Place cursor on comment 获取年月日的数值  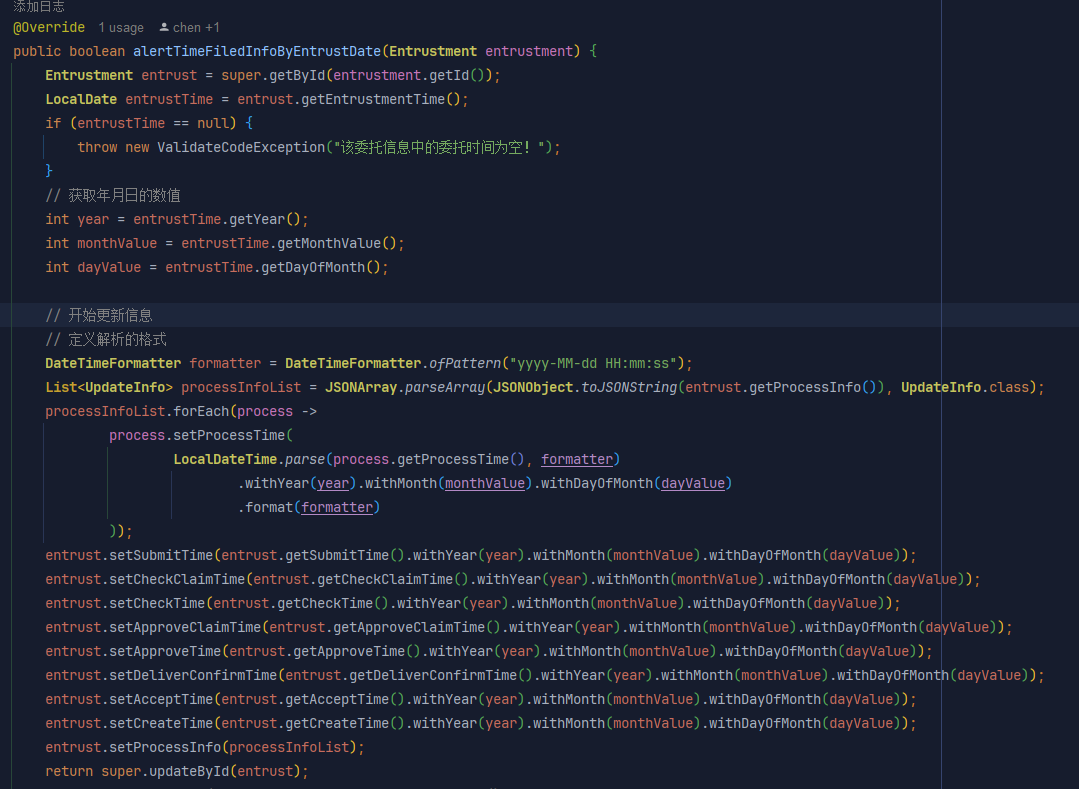click(124, 195)
